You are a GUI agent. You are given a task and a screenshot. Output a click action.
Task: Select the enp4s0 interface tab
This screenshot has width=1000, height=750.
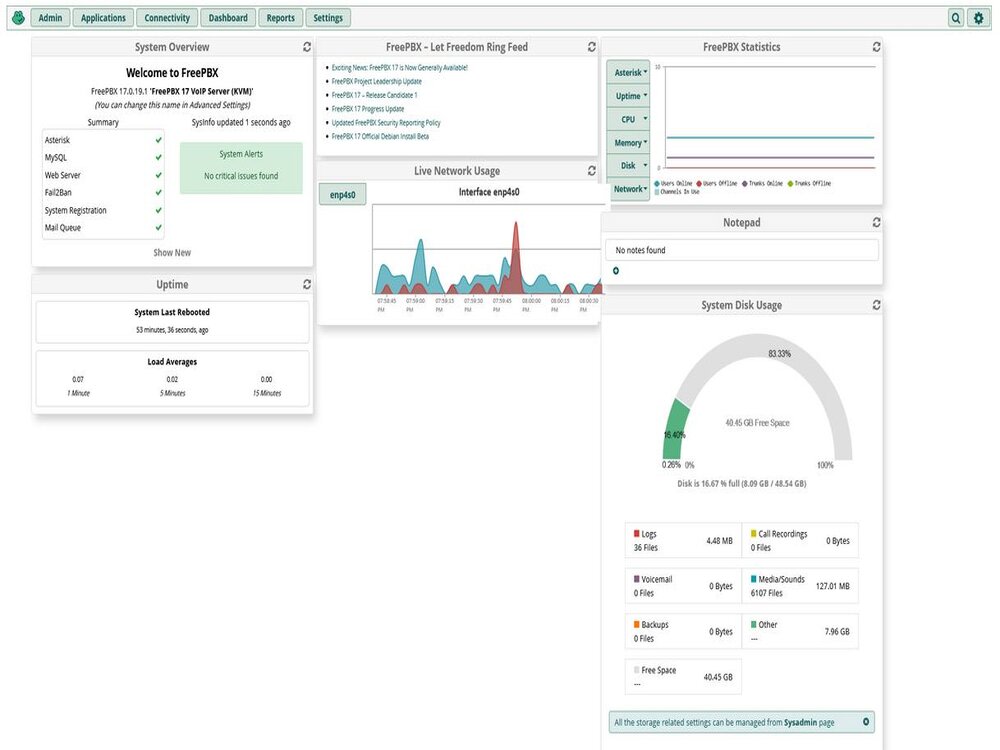point(342,195)
